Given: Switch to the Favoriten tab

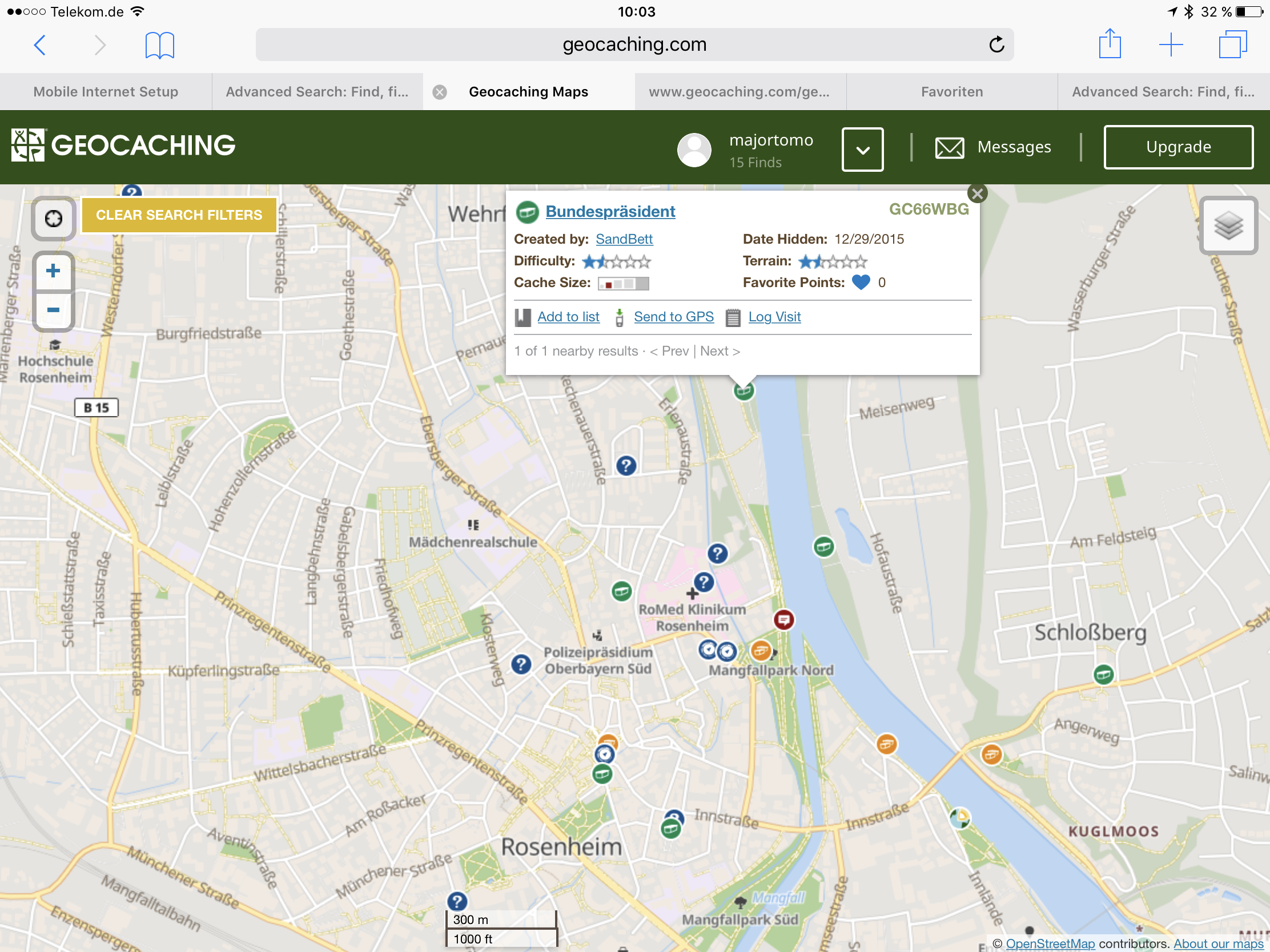Looking at the screenshot, I should [x=951, y=92].
